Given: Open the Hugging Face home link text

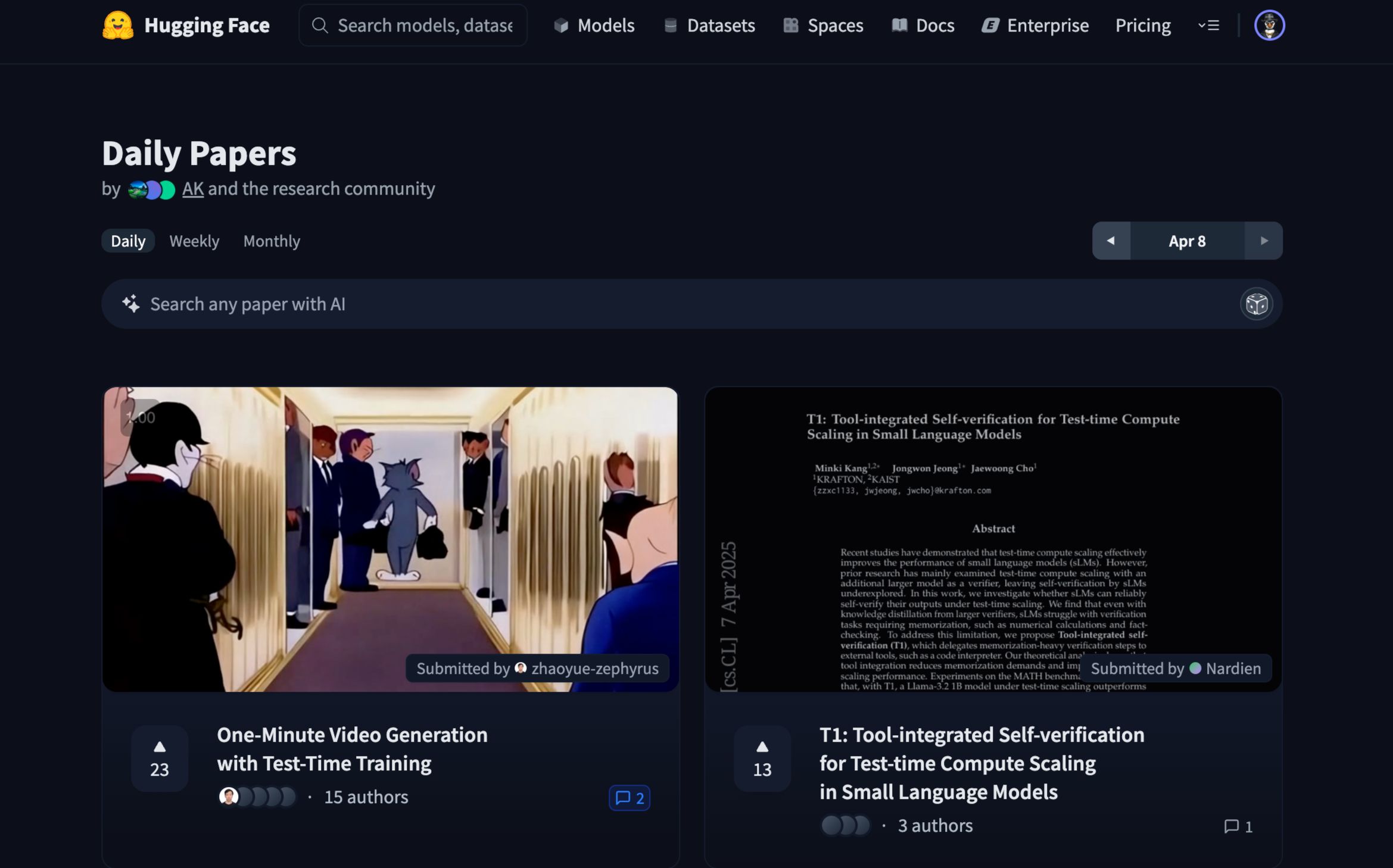Looking at the screenshot, I should [x=207, y=26].
